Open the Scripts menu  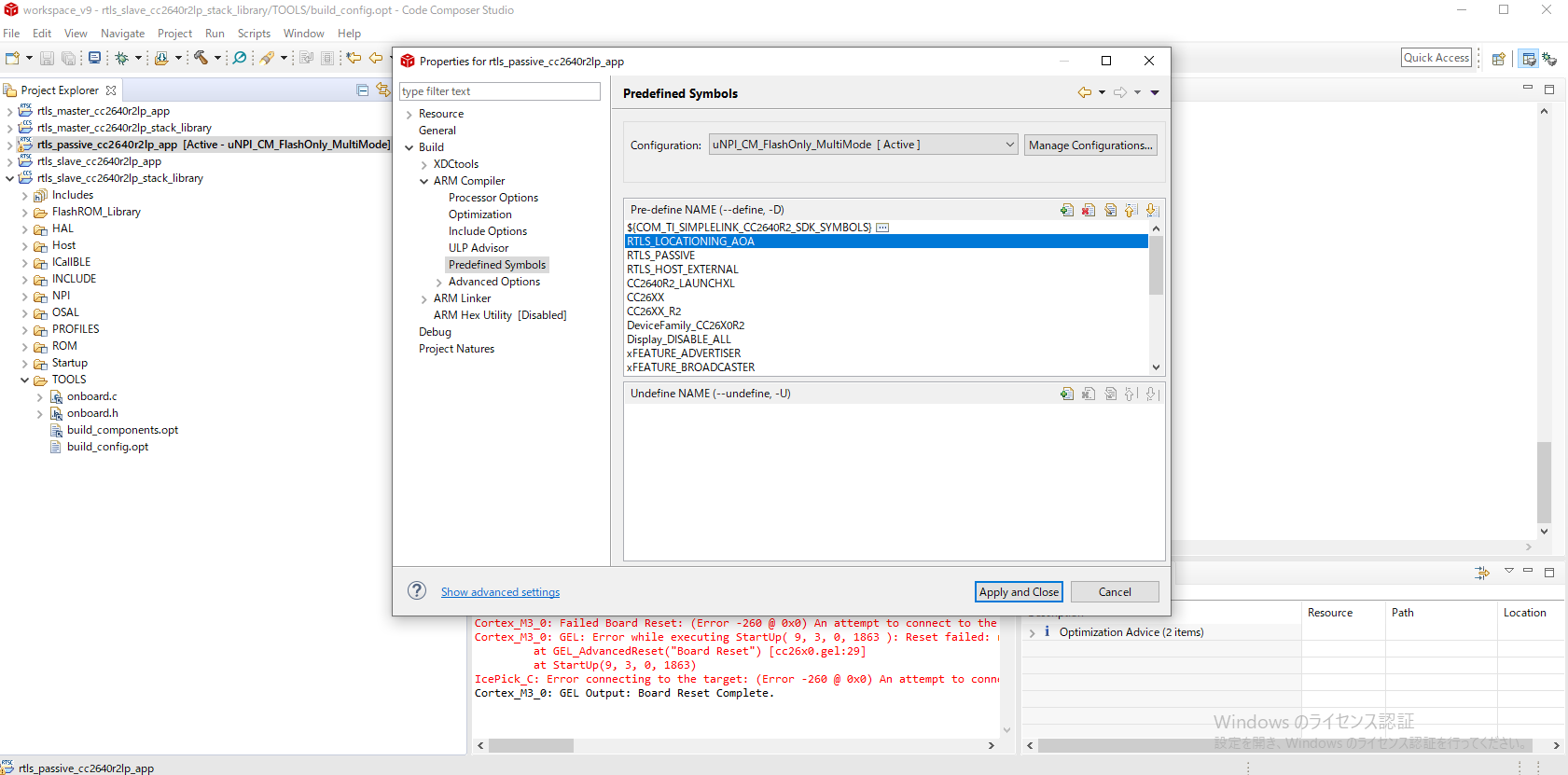[254, 34]
